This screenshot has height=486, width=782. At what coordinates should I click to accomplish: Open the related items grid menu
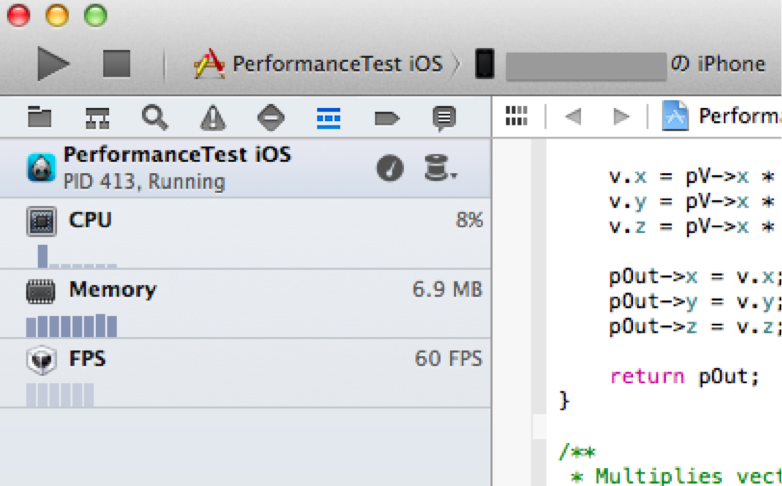click(516, 116)
